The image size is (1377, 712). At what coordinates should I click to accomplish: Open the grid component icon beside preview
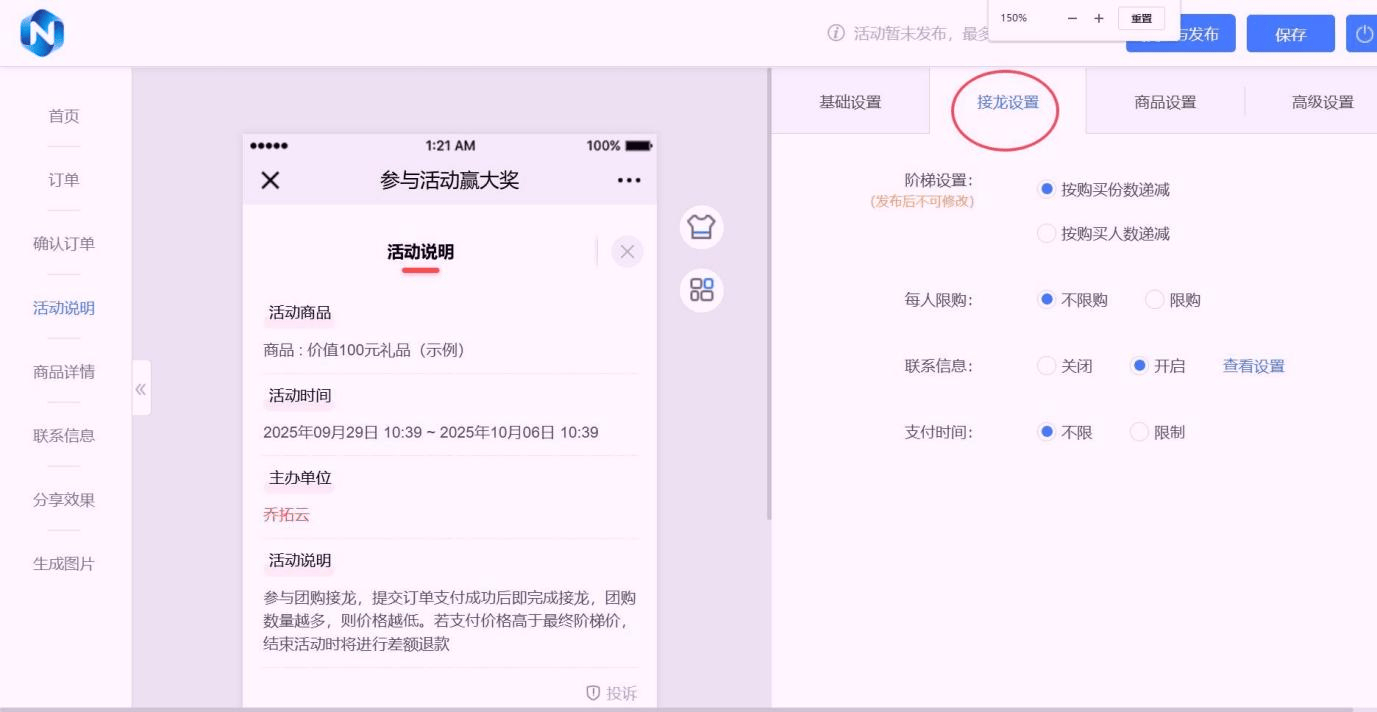701,290
